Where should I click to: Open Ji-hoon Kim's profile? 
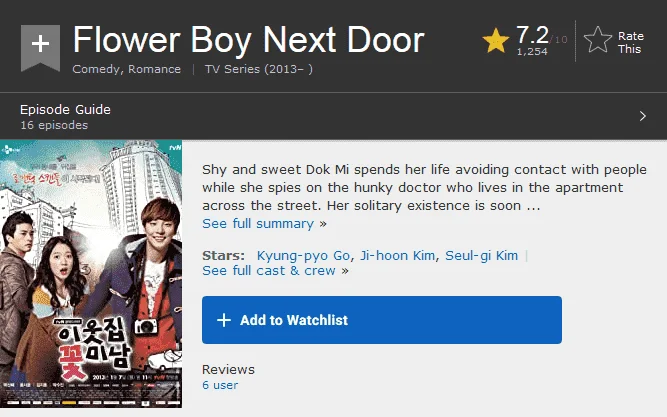click(397, 255)
